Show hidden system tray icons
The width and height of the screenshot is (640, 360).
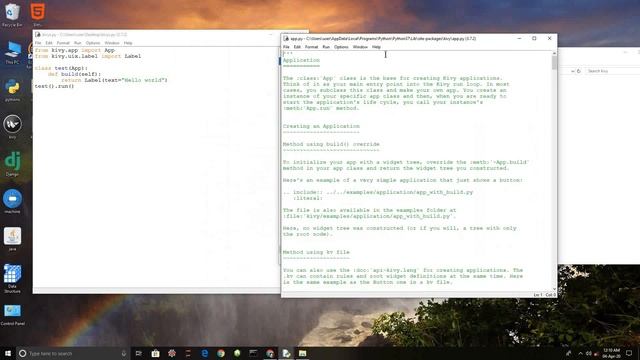point(580,353)
